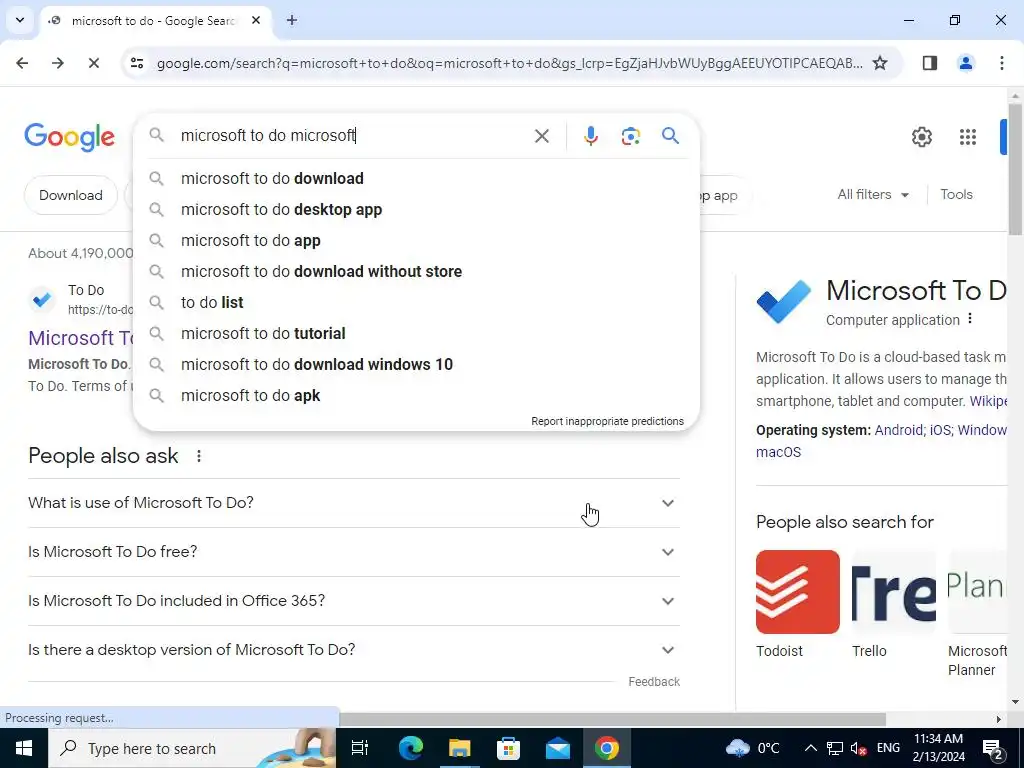
Task: Open the To Do result site icon
Action: point(42,299)
